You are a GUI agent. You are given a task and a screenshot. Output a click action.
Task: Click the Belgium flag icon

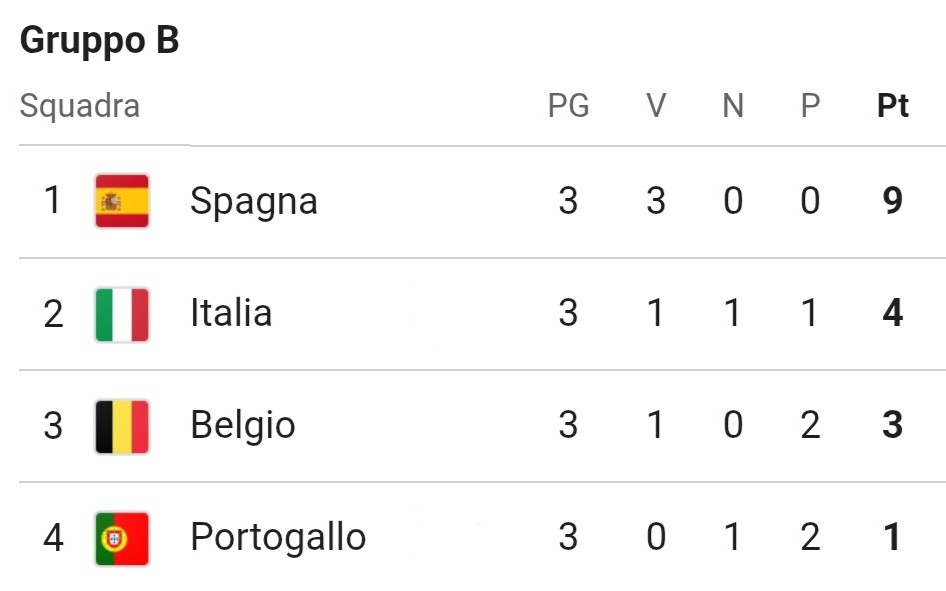(122, 426)
